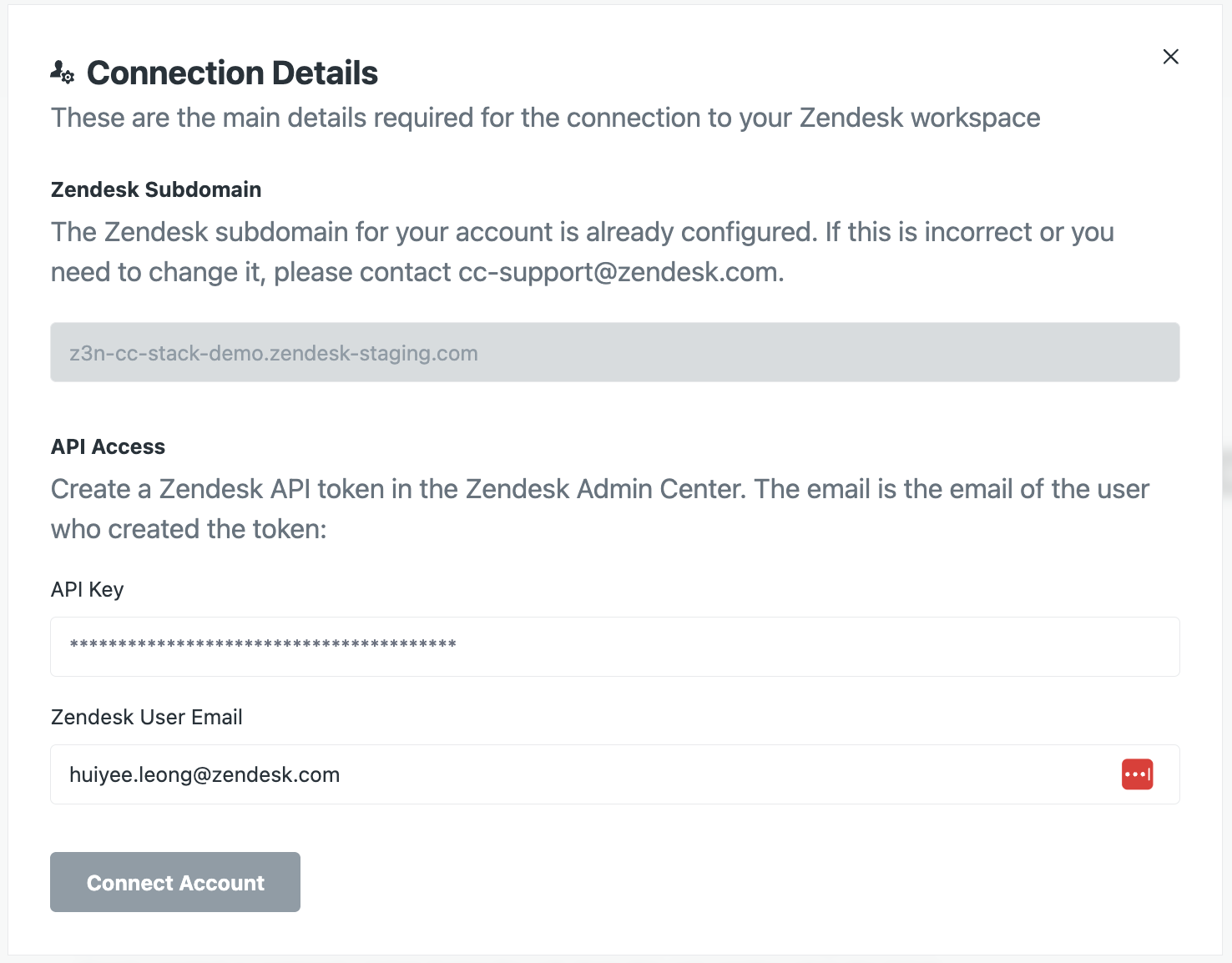1232x963 pixels.
Task: Click the 'subdomain is already configured' description
Action: (x=582, y=232)
